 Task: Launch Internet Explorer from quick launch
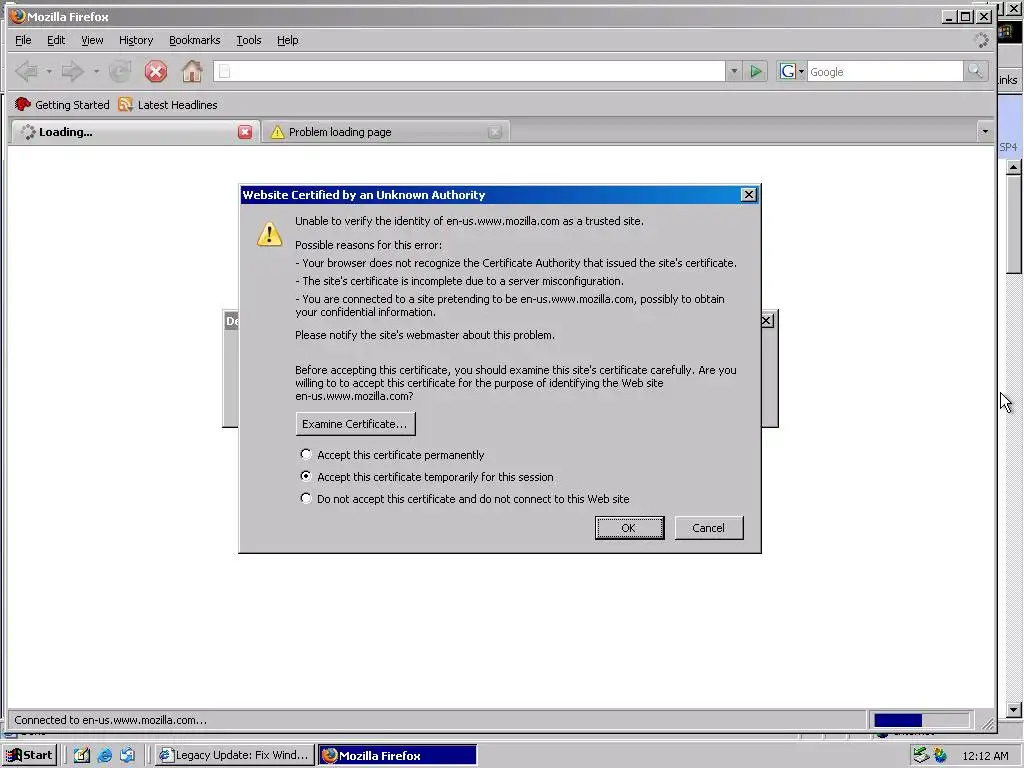(104, 755)
